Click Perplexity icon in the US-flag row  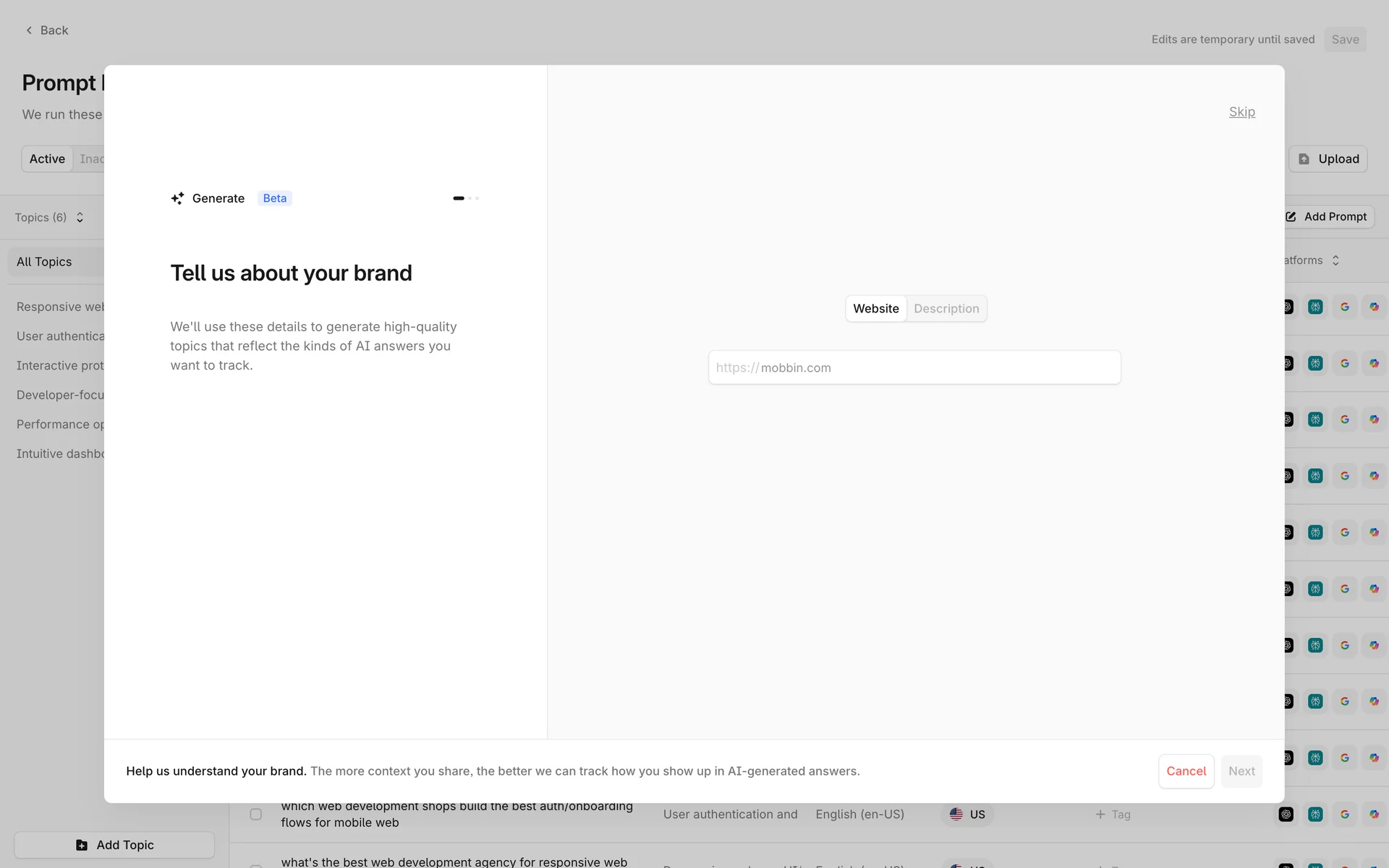click(x=1315, y=814)
